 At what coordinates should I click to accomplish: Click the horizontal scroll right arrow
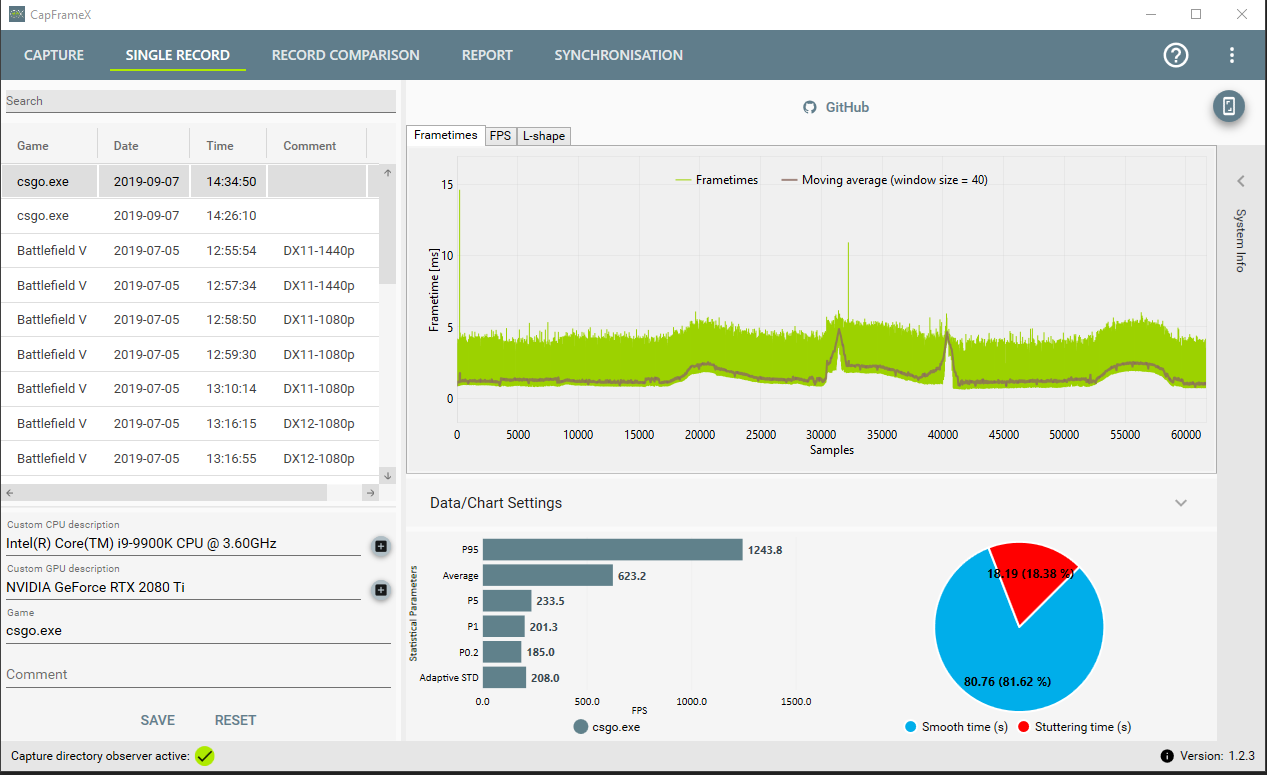coord(370,493)
